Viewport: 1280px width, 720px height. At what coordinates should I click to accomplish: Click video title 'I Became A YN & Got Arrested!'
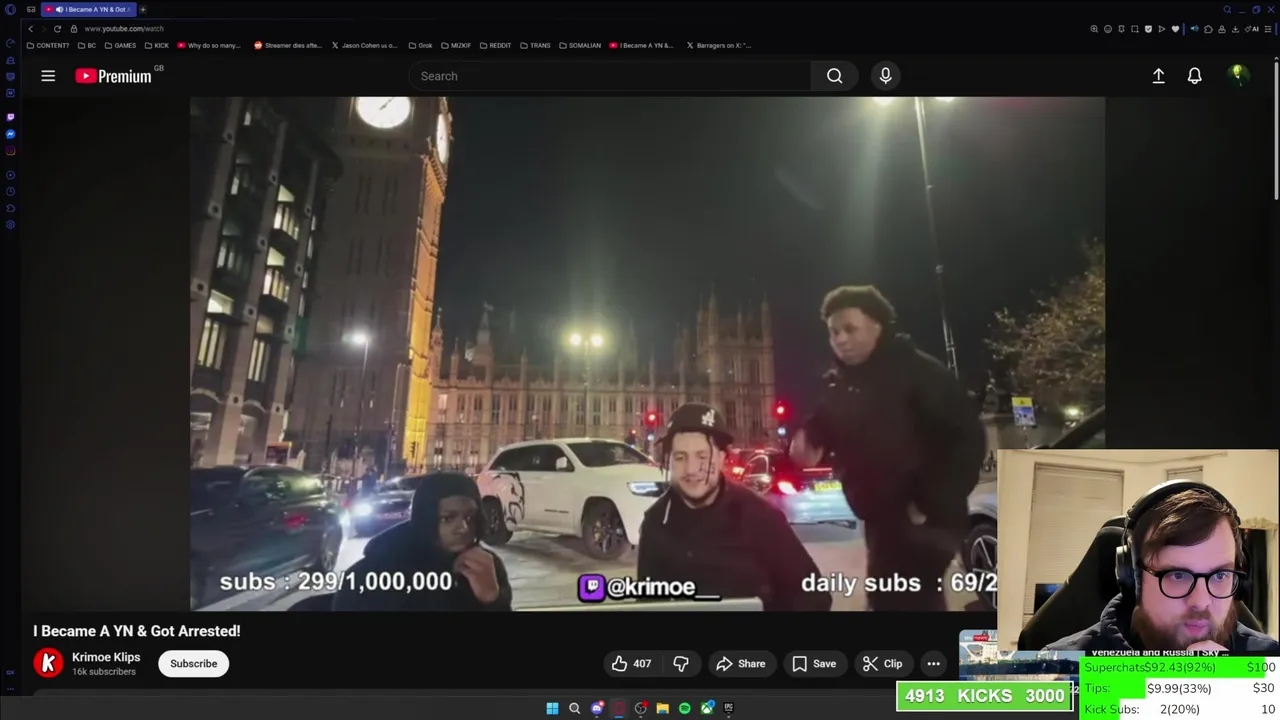pyautogui.click(x=137, y=631)
